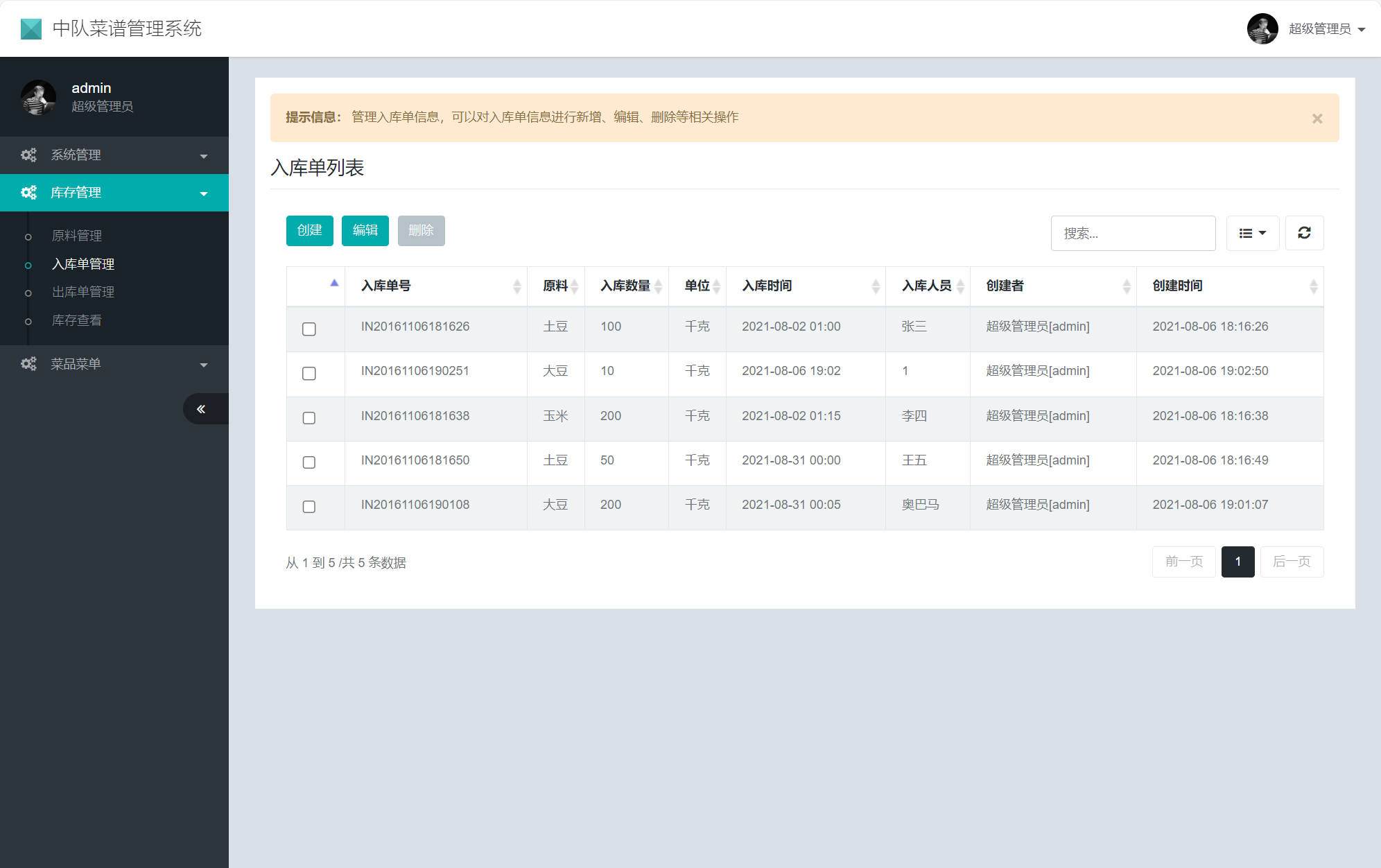Refresh the table with the reload icon
This screenshot has width=1381, height=868.
[x=1304, y=233]
